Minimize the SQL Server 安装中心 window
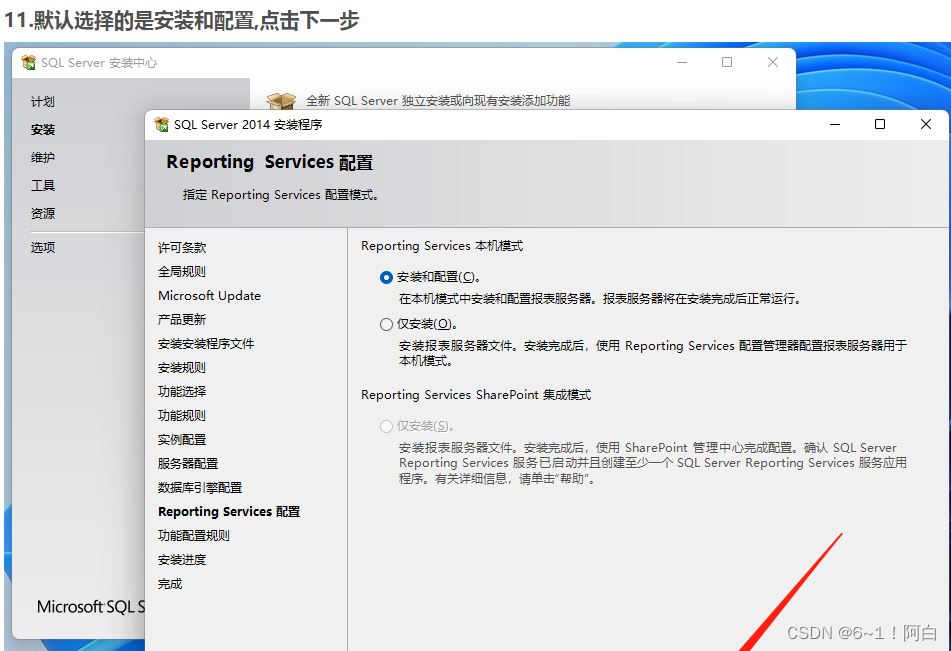This screenshot has width=951, height=651. click(682, 62)
